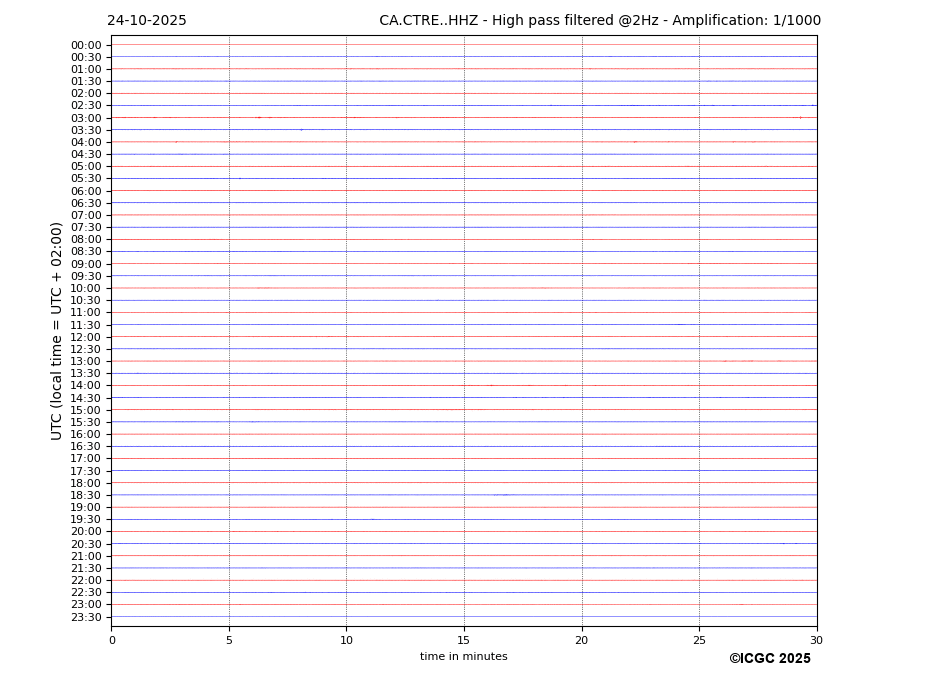This screenshot has height=696, width=927.
Task: Click the 30 minute x-axis tick label
Action: [x=817, y=641]
